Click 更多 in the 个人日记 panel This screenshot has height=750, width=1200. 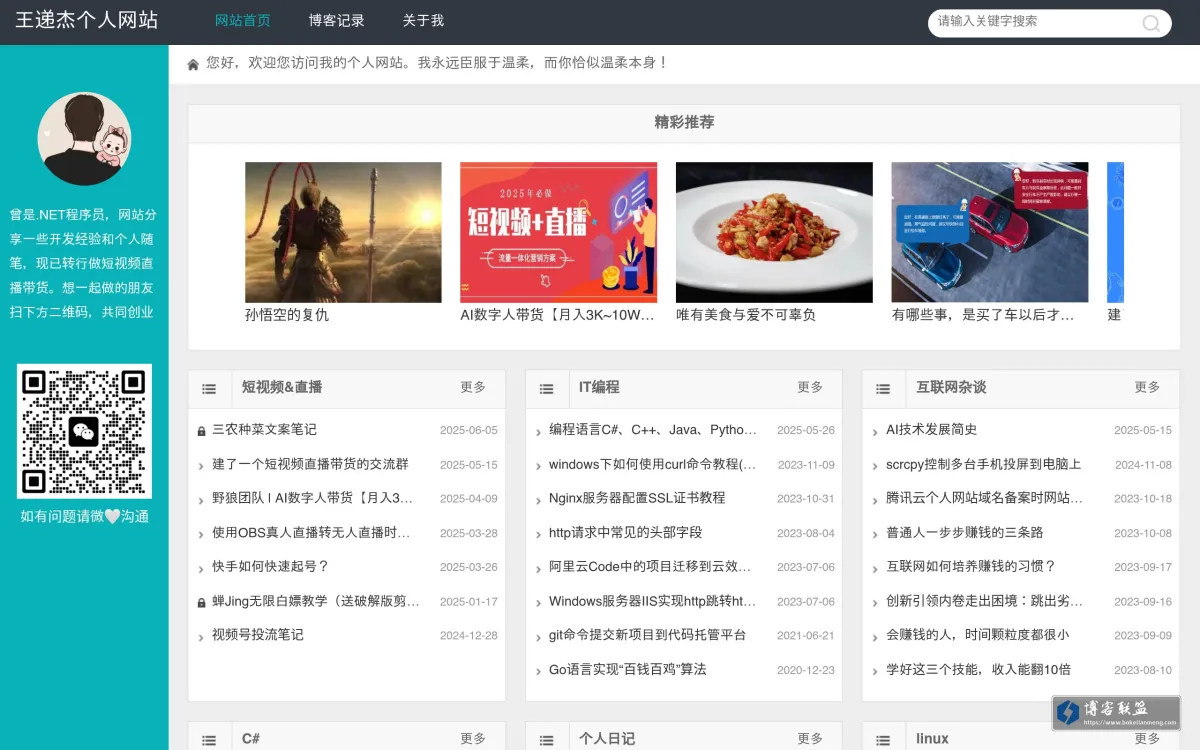point(810,739)
